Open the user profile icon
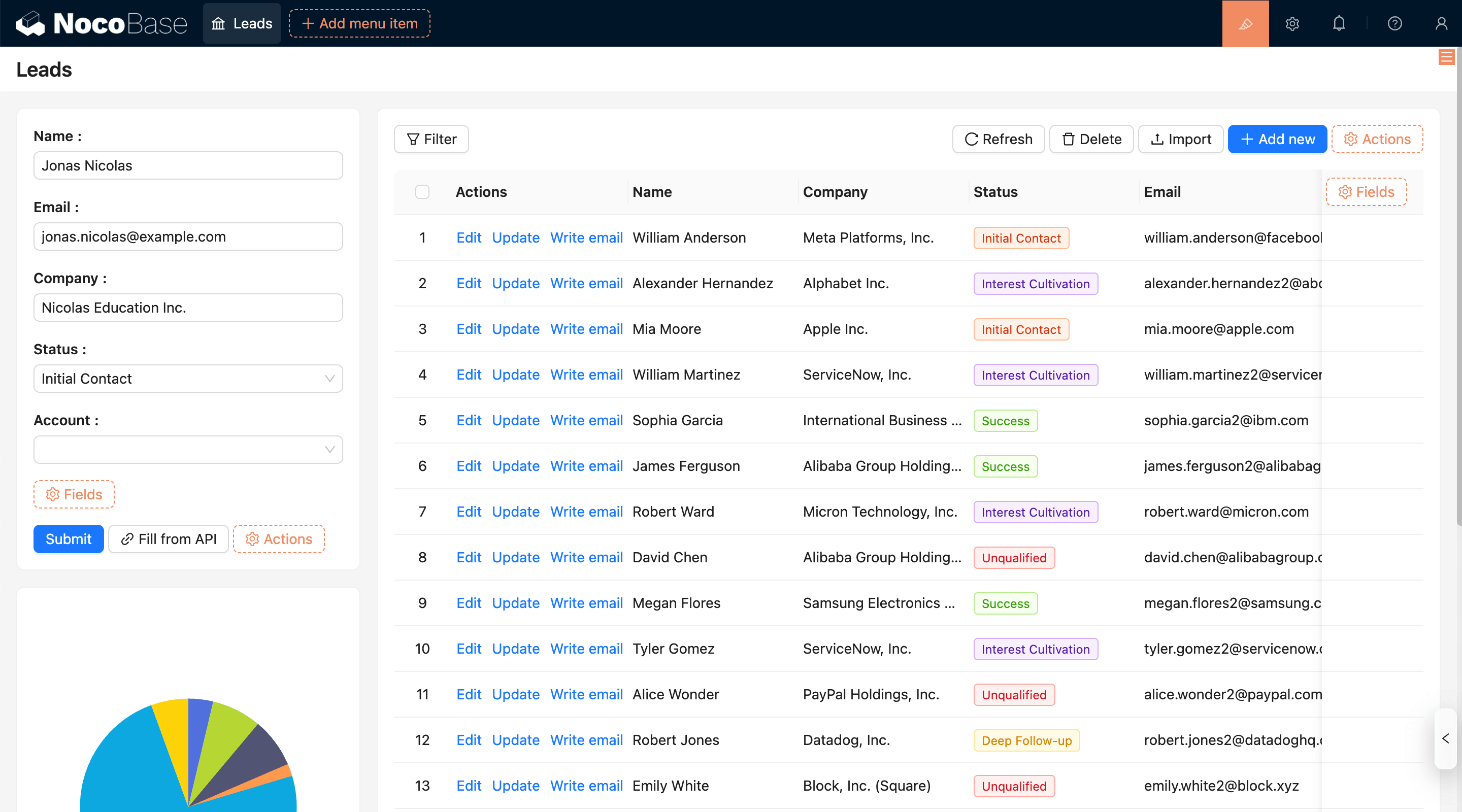The height and width of the screenshot is (812, 1462). click(1441, 23)
